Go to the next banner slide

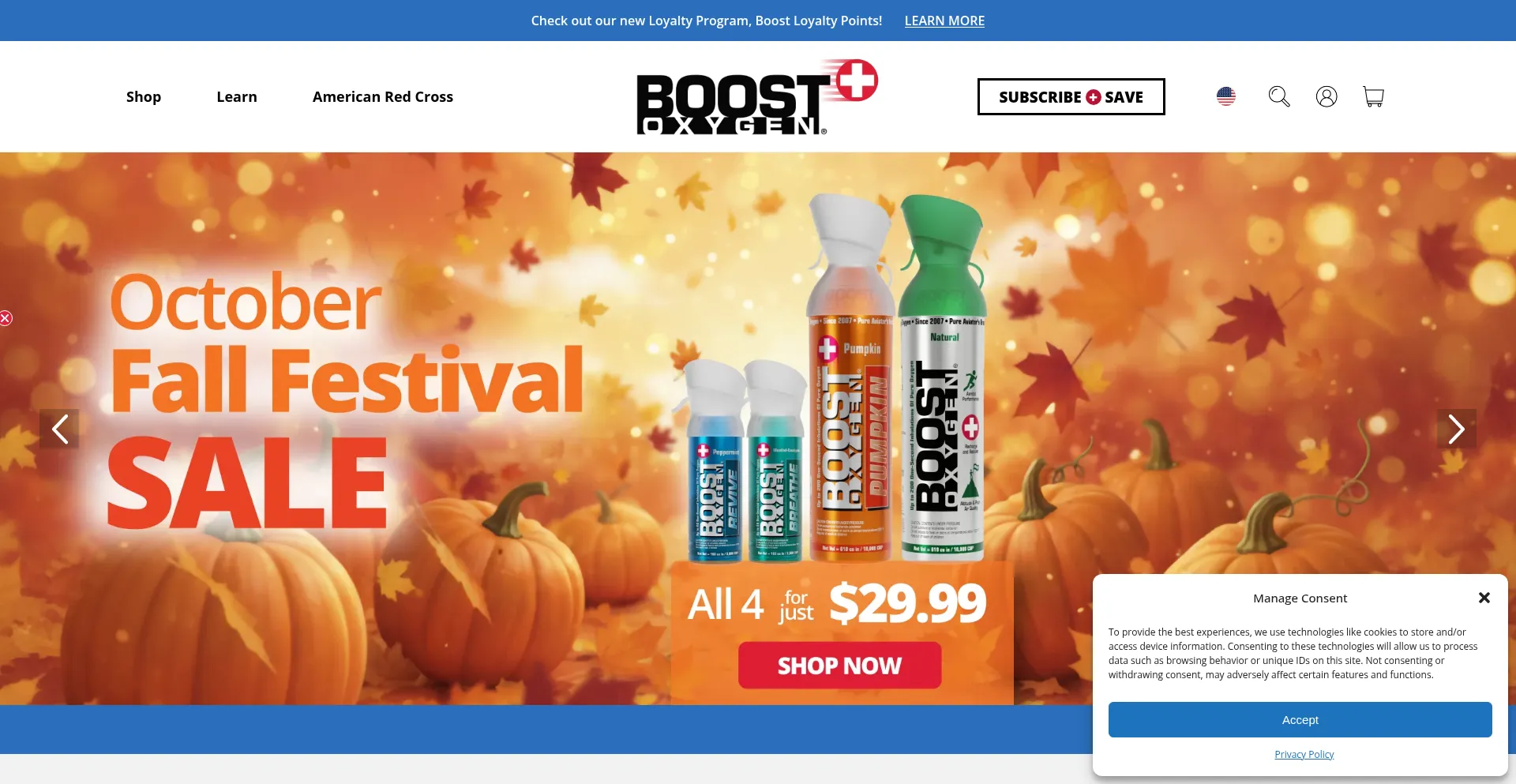(x=1457, y=429)
